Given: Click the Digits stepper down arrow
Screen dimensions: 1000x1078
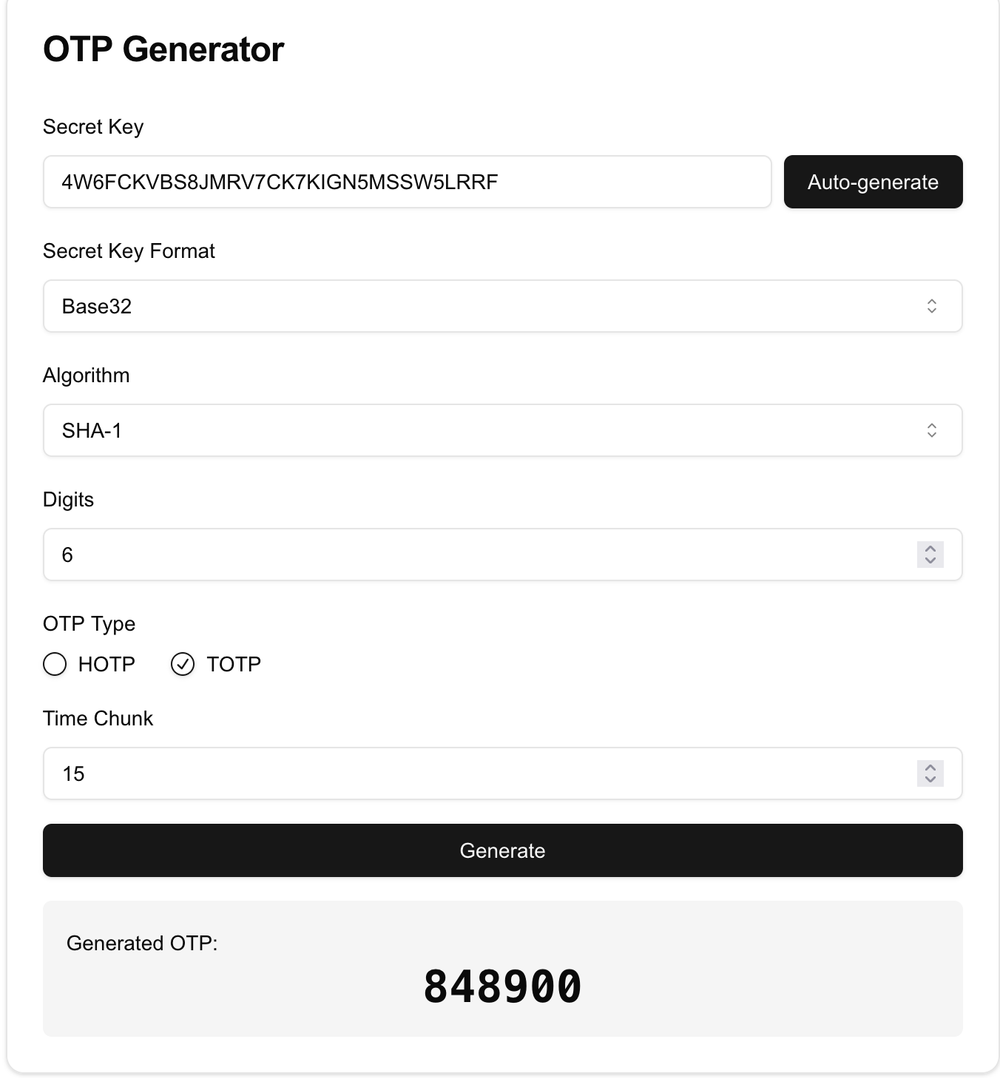Looking at the screenshot, I should tap(930, 561).
